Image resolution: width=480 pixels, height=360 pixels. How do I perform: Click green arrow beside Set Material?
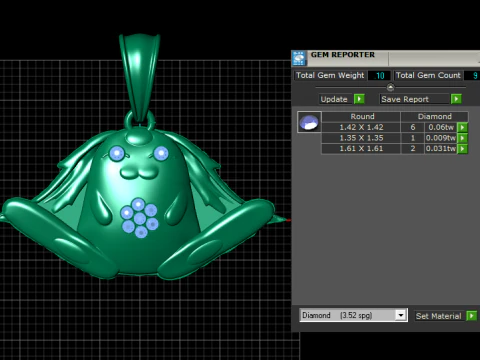[471, 316]
